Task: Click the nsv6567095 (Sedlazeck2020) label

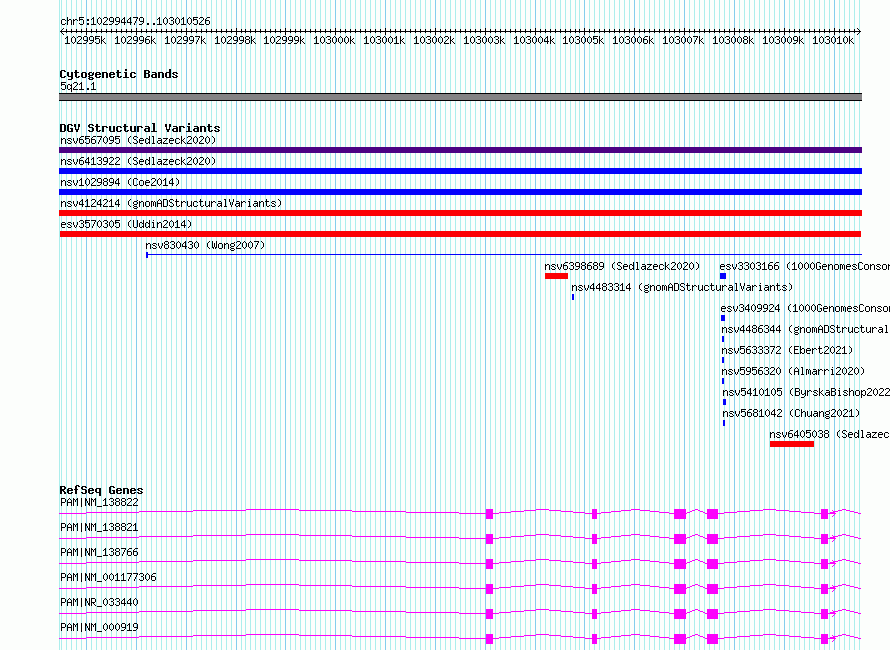Action: click(138, 140)
